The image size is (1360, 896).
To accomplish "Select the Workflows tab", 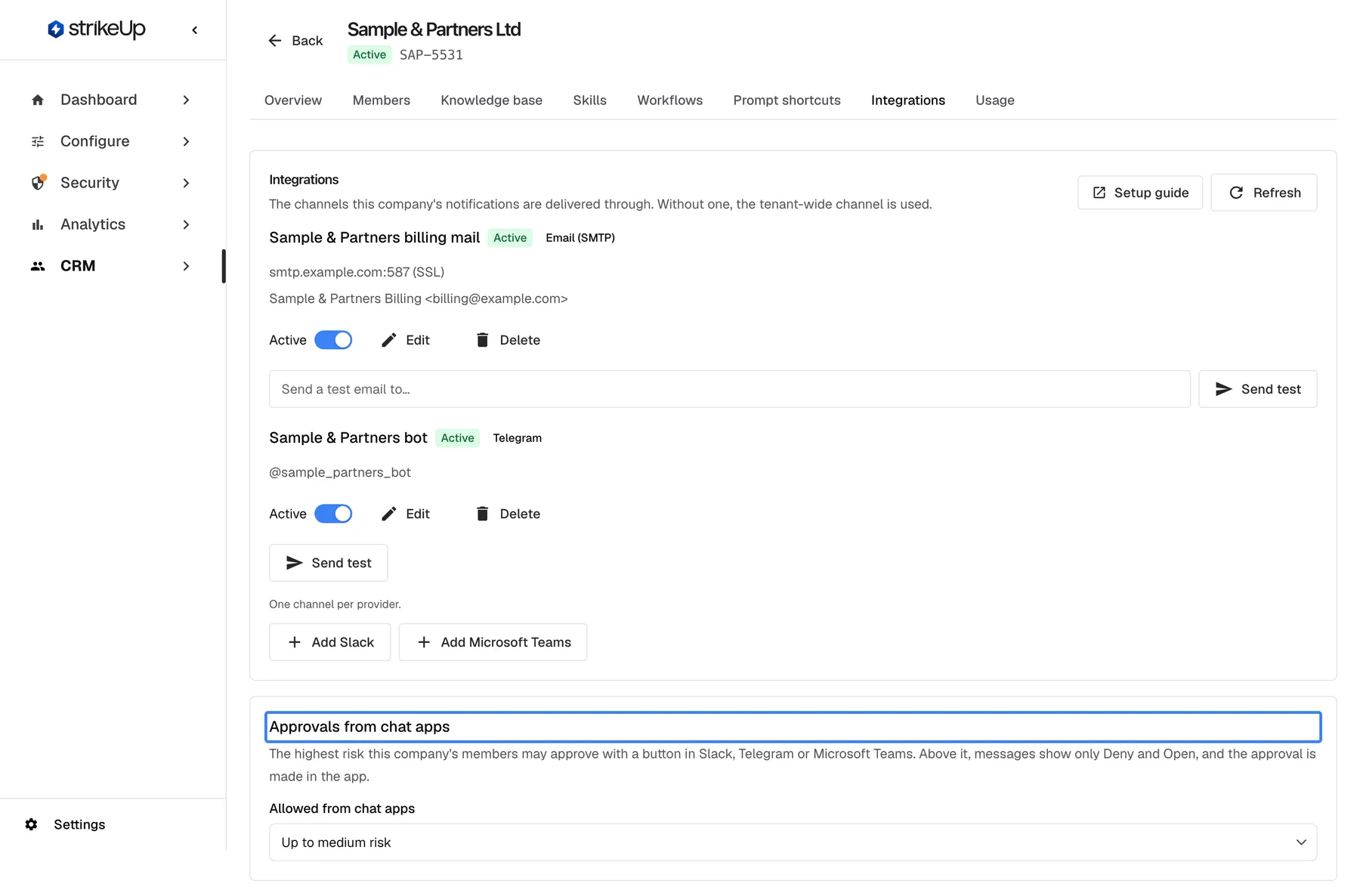I will [670, 100].
